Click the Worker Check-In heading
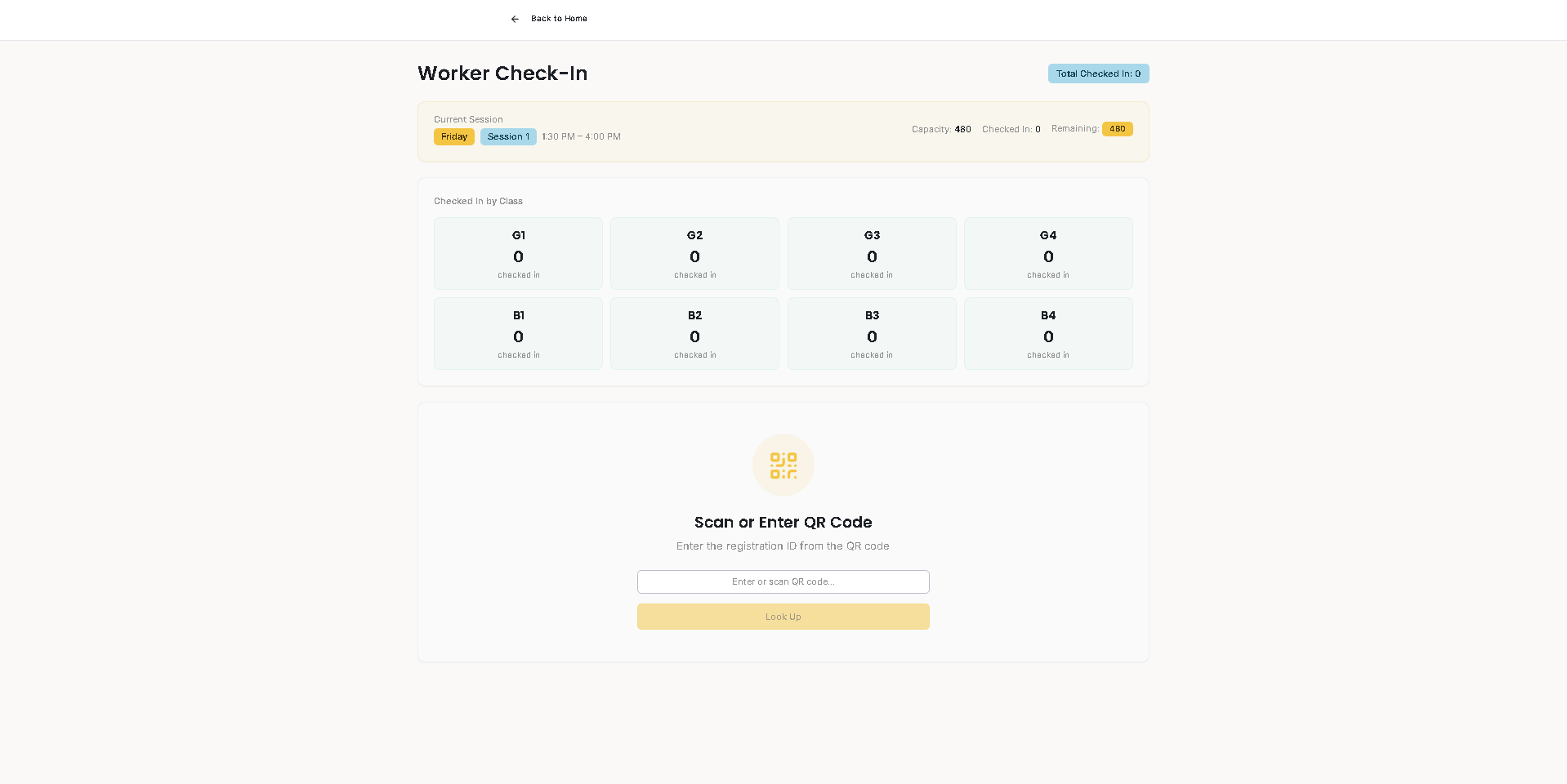1567x784 pixels. pos(502,73)
